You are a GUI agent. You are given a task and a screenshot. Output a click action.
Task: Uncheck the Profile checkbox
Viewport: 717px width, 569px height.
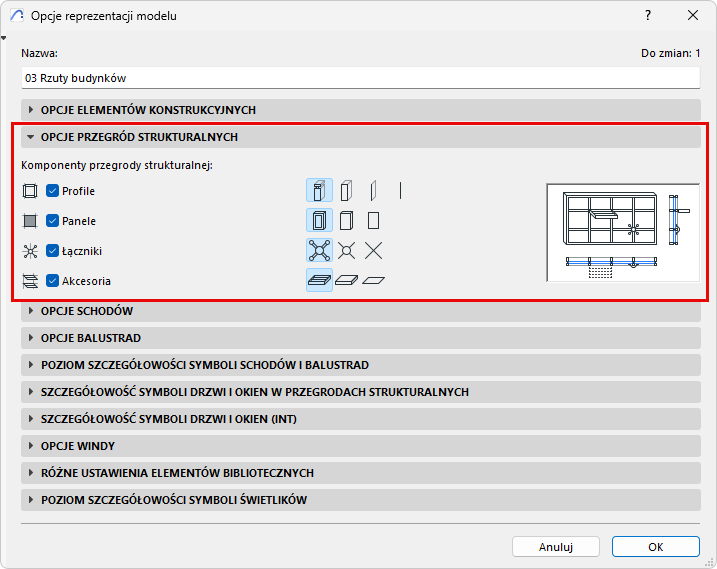[x=52, y=191]
